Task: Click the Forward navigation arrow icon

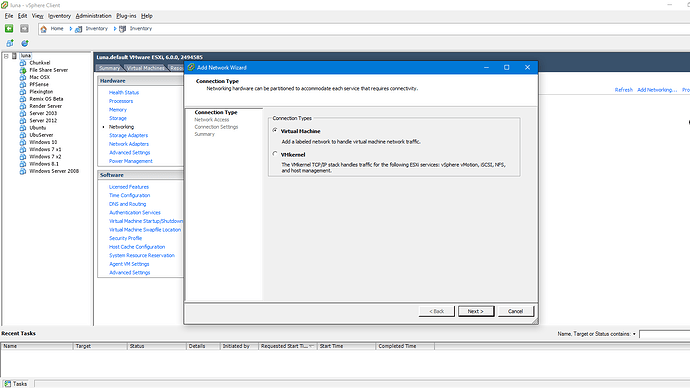Action: [x=24, y=29]
